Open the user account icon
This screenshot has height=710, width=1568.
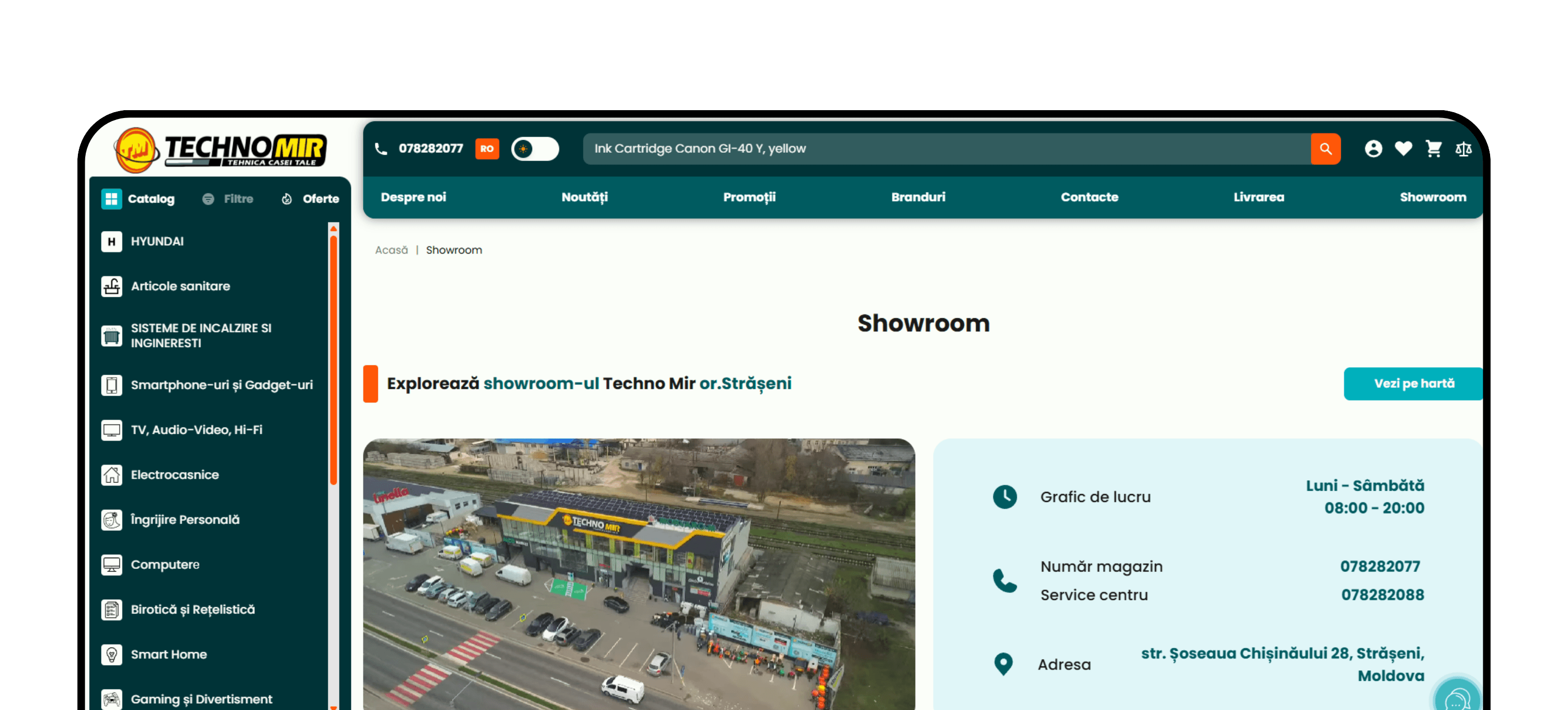1372,149
